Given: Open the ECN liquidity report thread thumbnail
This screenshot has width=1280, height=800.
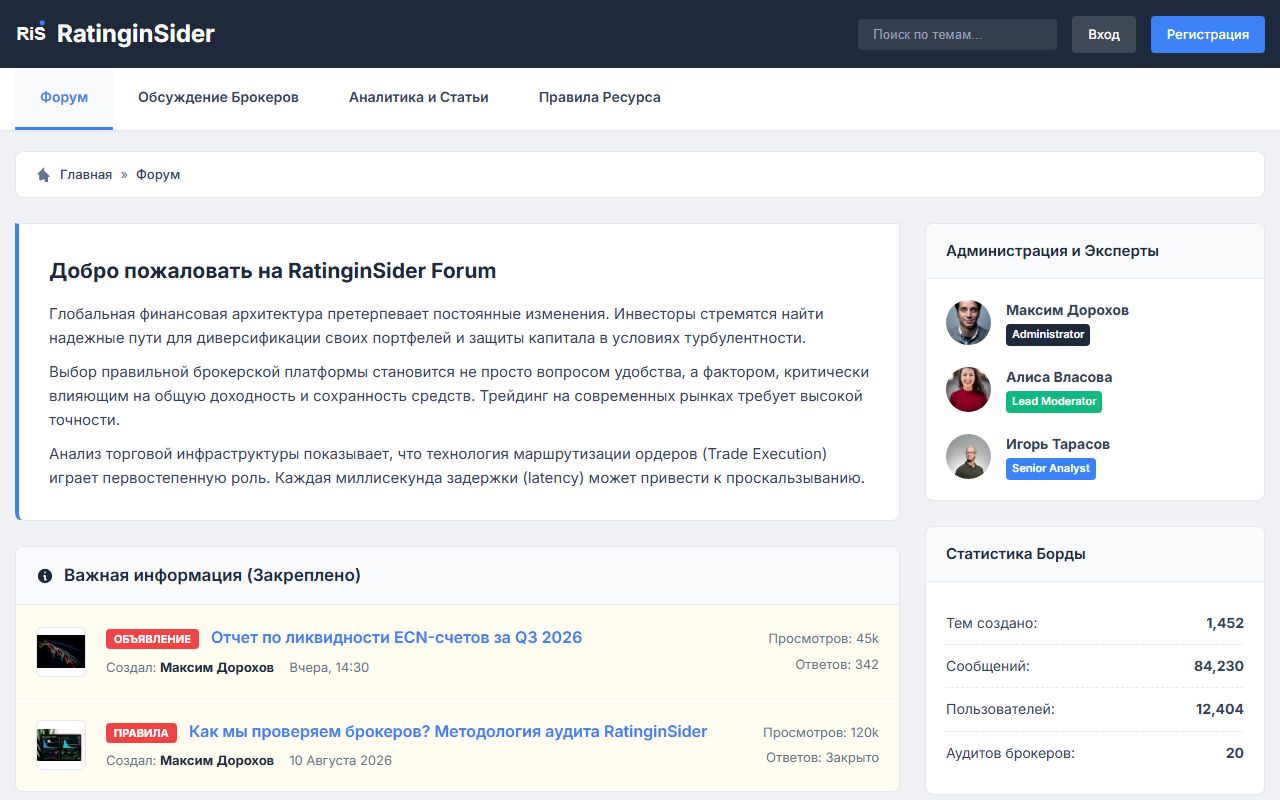Looking at the screenshot, I should 61,652.
